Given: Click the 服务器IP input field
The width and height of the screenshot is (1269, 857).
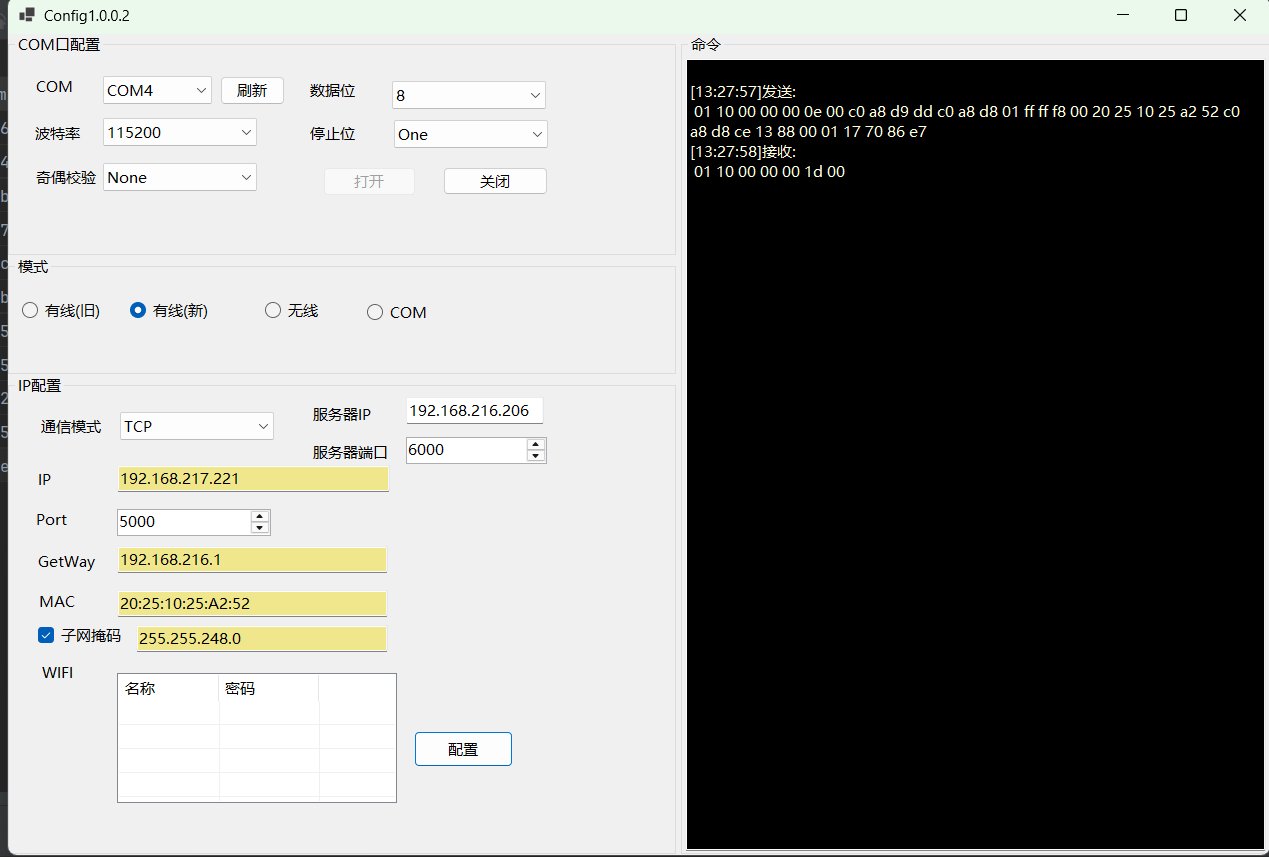Looking at the screenshot, I should click(x=474, y=411).
